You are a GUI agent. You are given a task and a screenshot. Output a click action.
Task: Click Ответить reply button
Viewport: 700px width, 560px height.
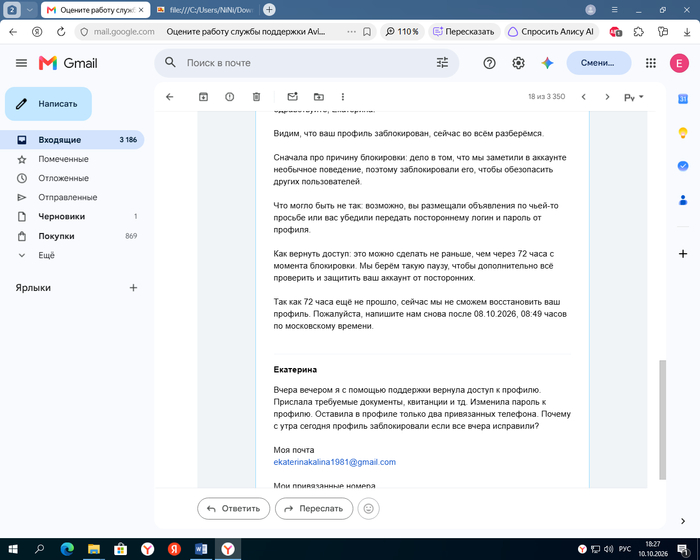click(233, 508)
